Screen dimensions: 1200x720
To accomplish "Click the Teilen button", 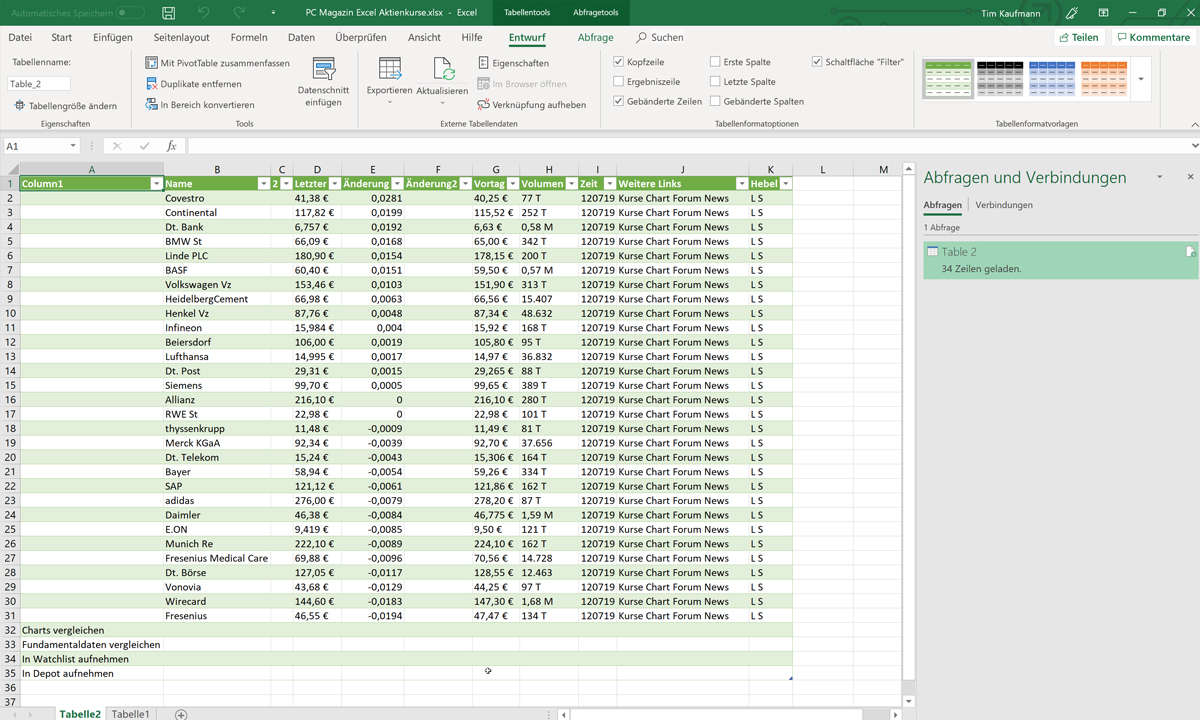I will tap(1079, 37).
